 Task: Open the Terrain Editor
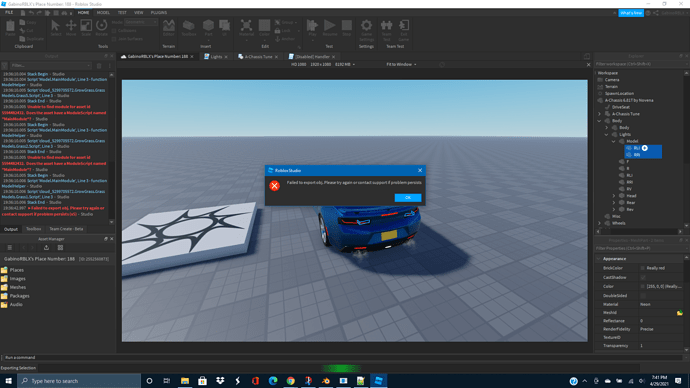(x=169, y=28)
